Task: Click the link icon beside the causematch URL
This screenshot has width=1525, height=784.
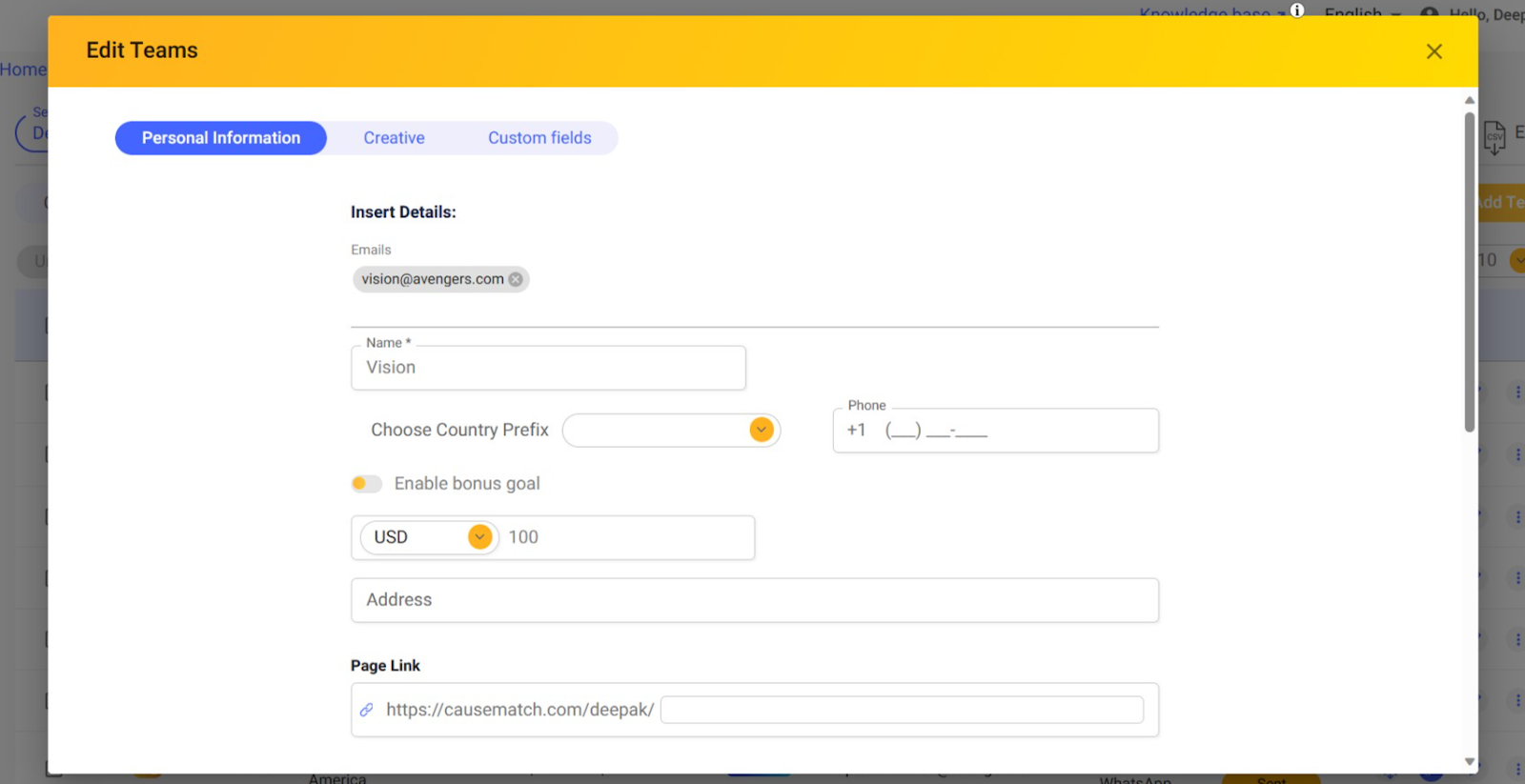Action: tap(366, 710)
